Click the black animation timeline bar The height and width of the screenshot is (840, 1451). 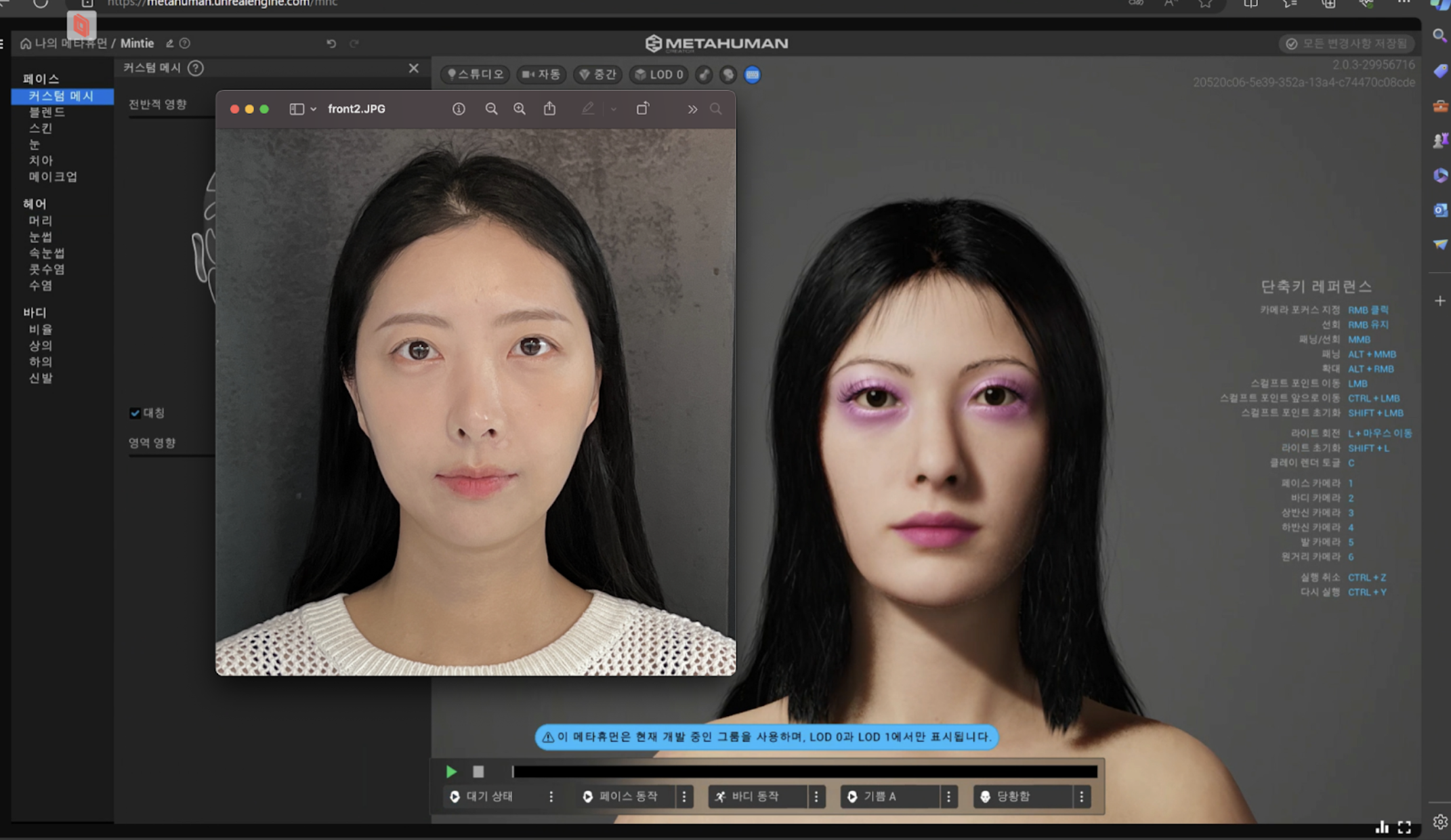point(805,772)
